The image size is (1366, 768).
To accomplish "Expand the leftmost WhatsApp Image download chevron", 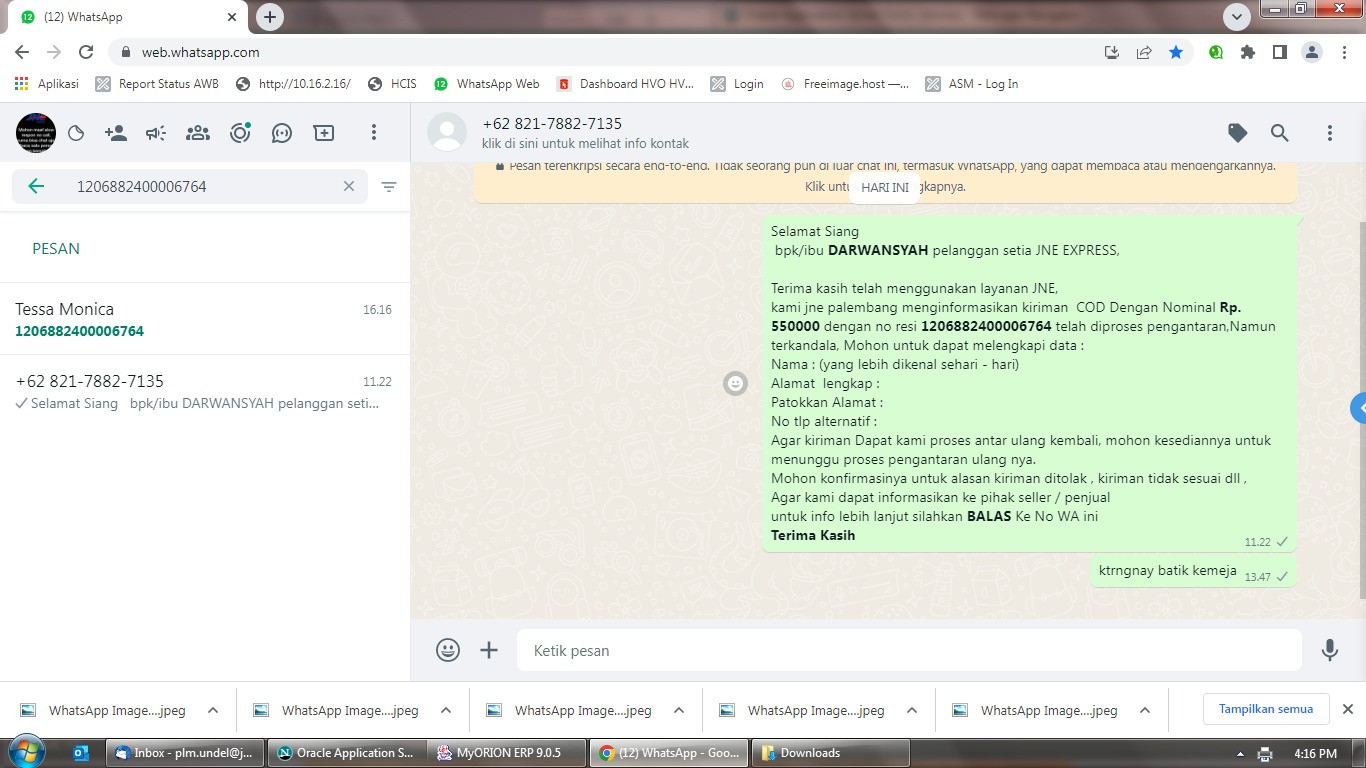I will pos(212,710).
